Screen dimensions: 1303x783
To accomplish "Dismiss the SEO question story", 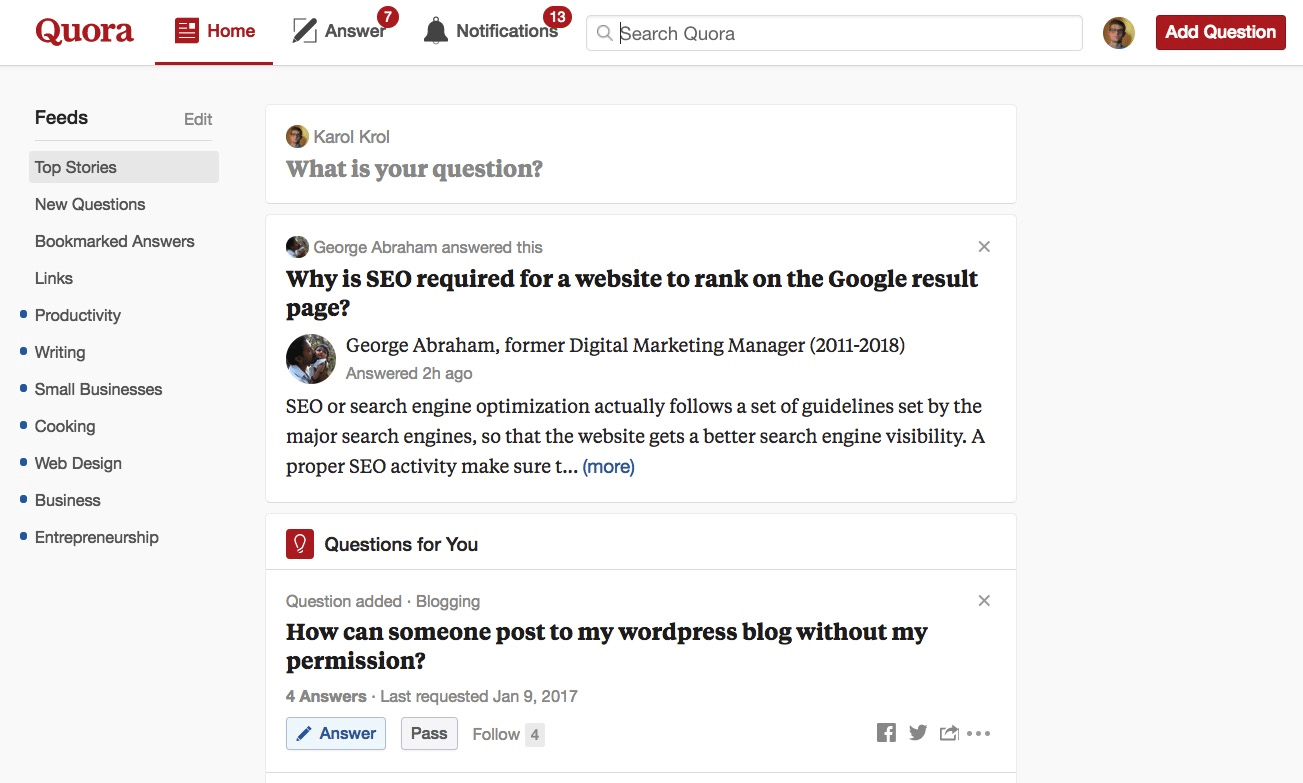I will [984, 246].
